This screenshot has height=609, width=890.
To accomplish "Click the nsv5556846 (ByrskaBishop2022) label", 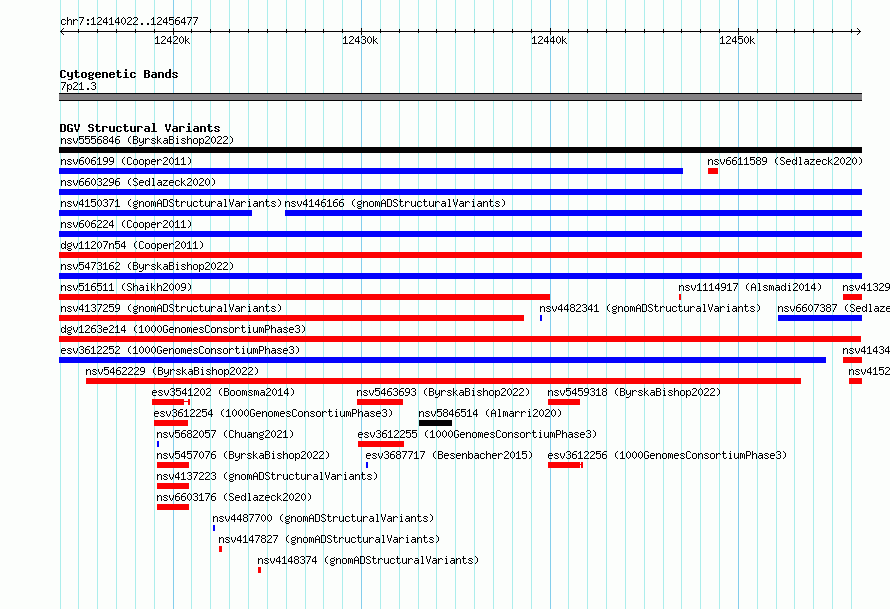I will [147, 140].
